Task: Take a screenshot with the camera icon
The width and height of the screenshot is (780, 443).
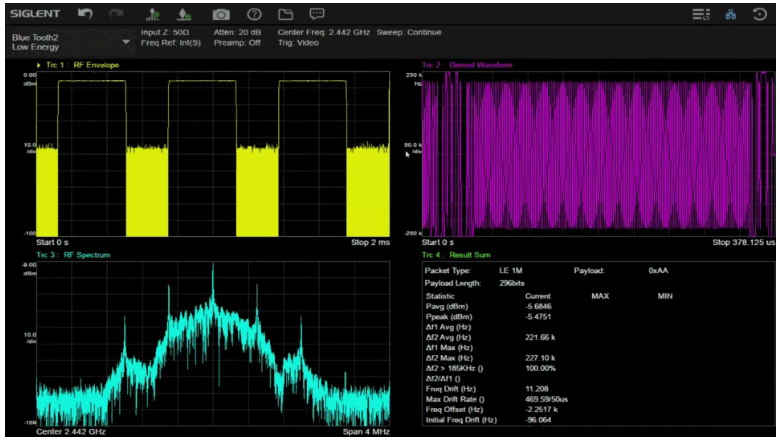Action: point(221,14)
